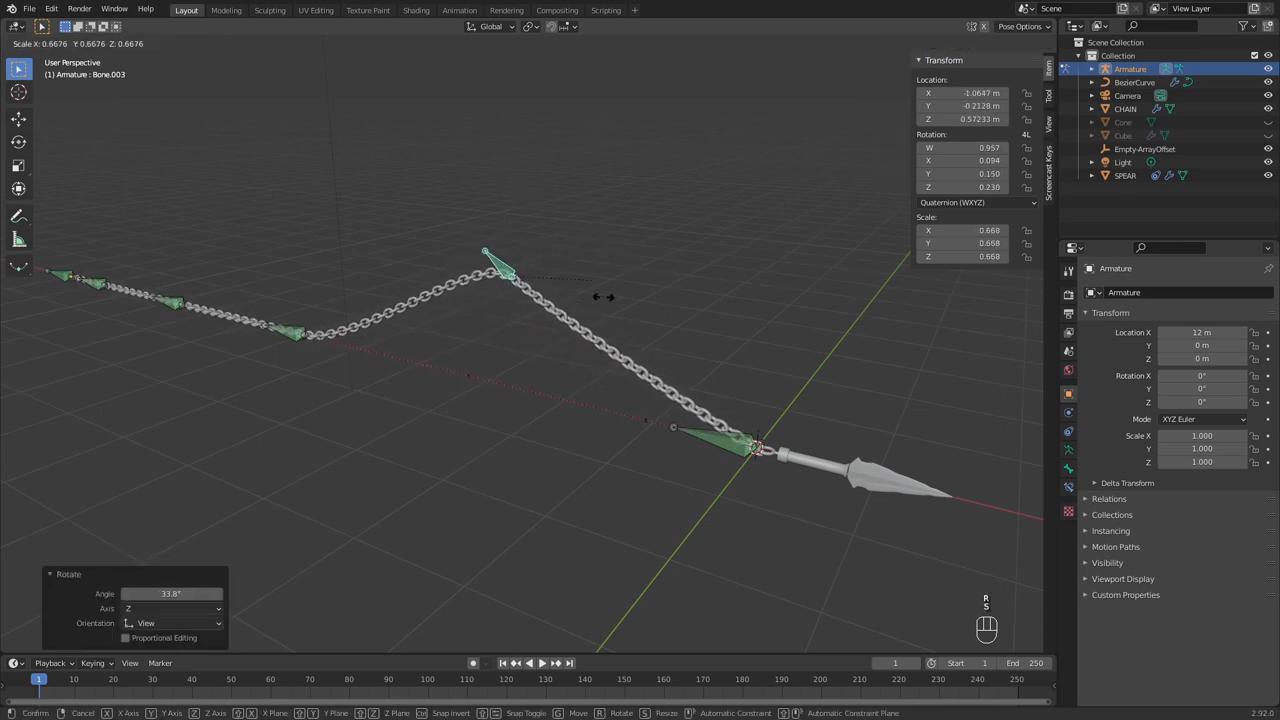Expand the SPEAR tree item
1280x720 pixels.
click(x=1092, y=176)
